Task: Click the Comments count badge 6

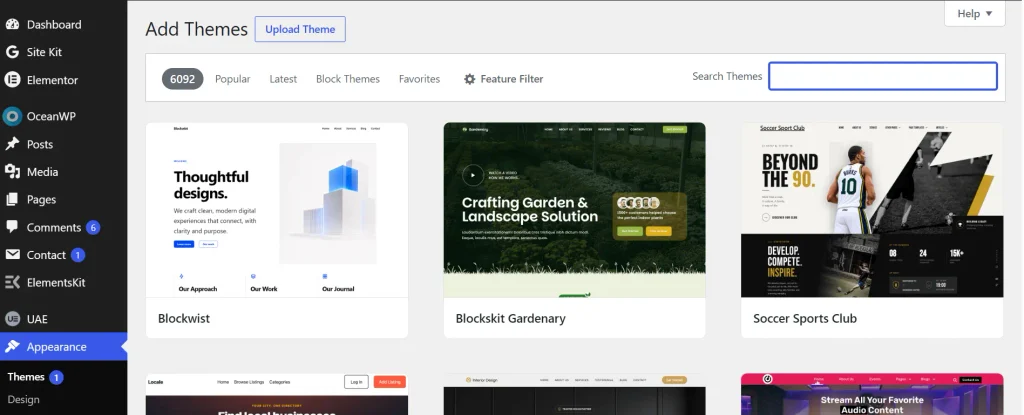Action: pyautogui.click(x=93, y=227)
